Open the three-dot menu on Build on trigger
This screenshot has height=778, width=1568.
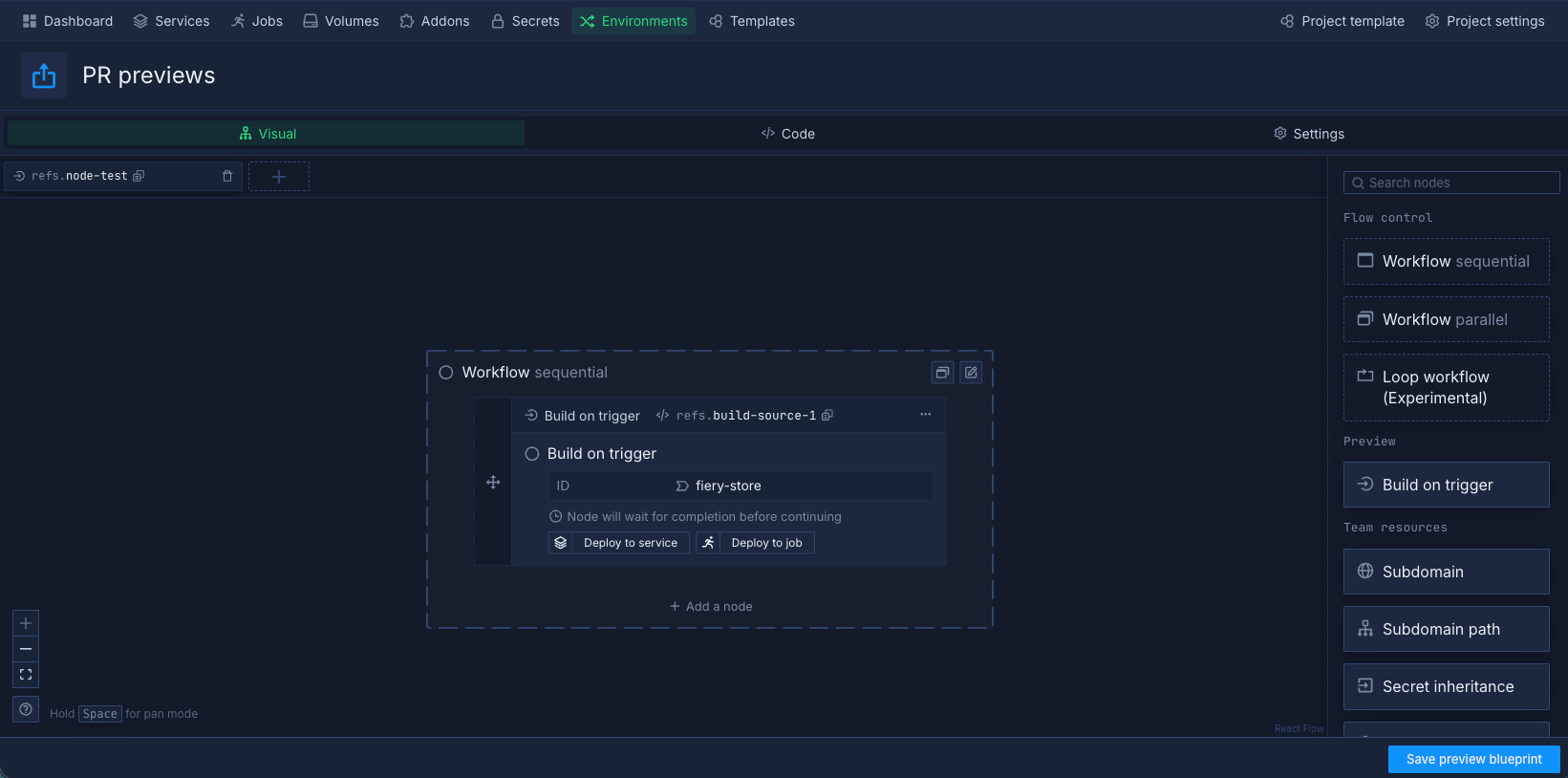925,415
